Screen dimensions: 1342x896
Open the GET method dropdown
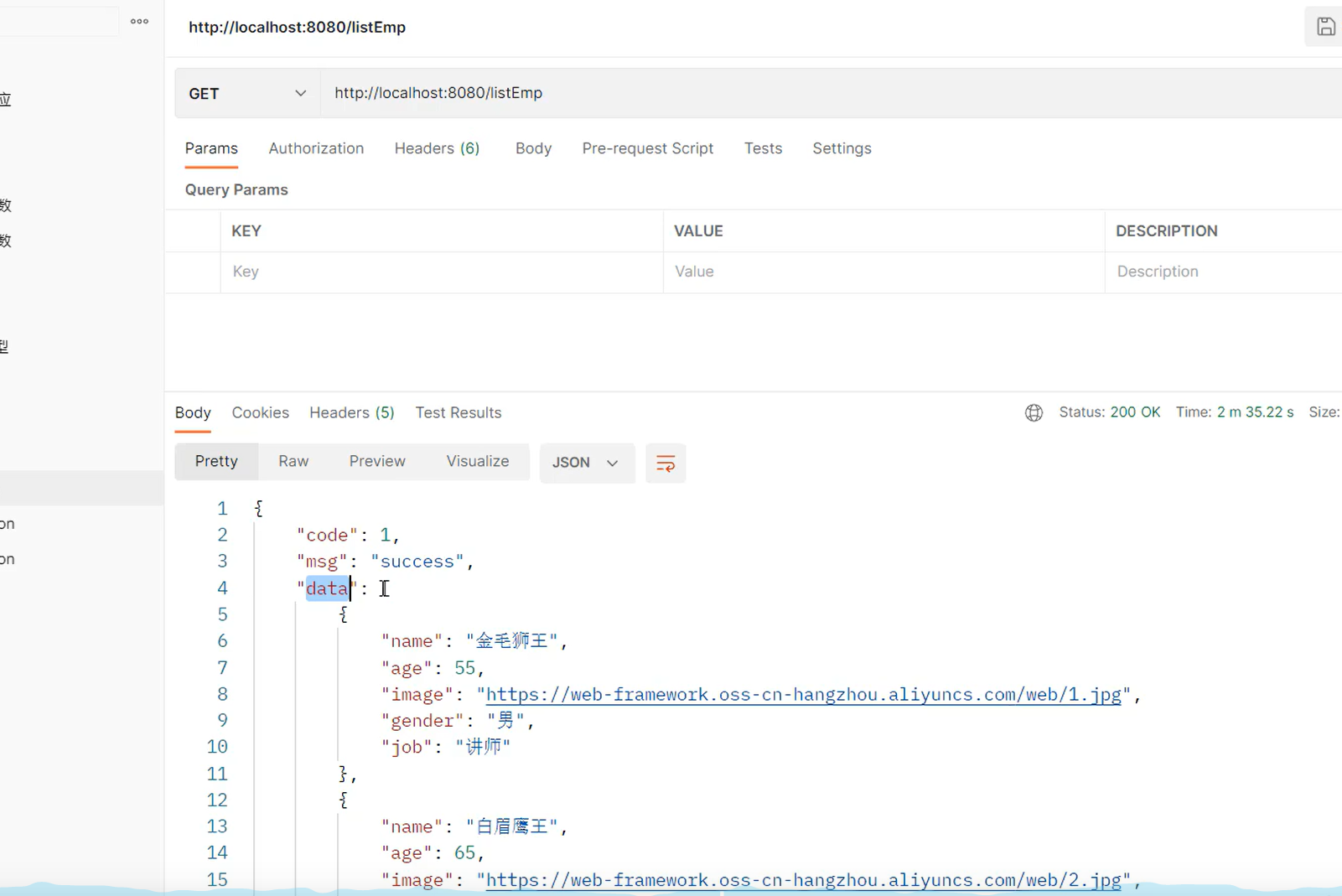tap(247, 93)
